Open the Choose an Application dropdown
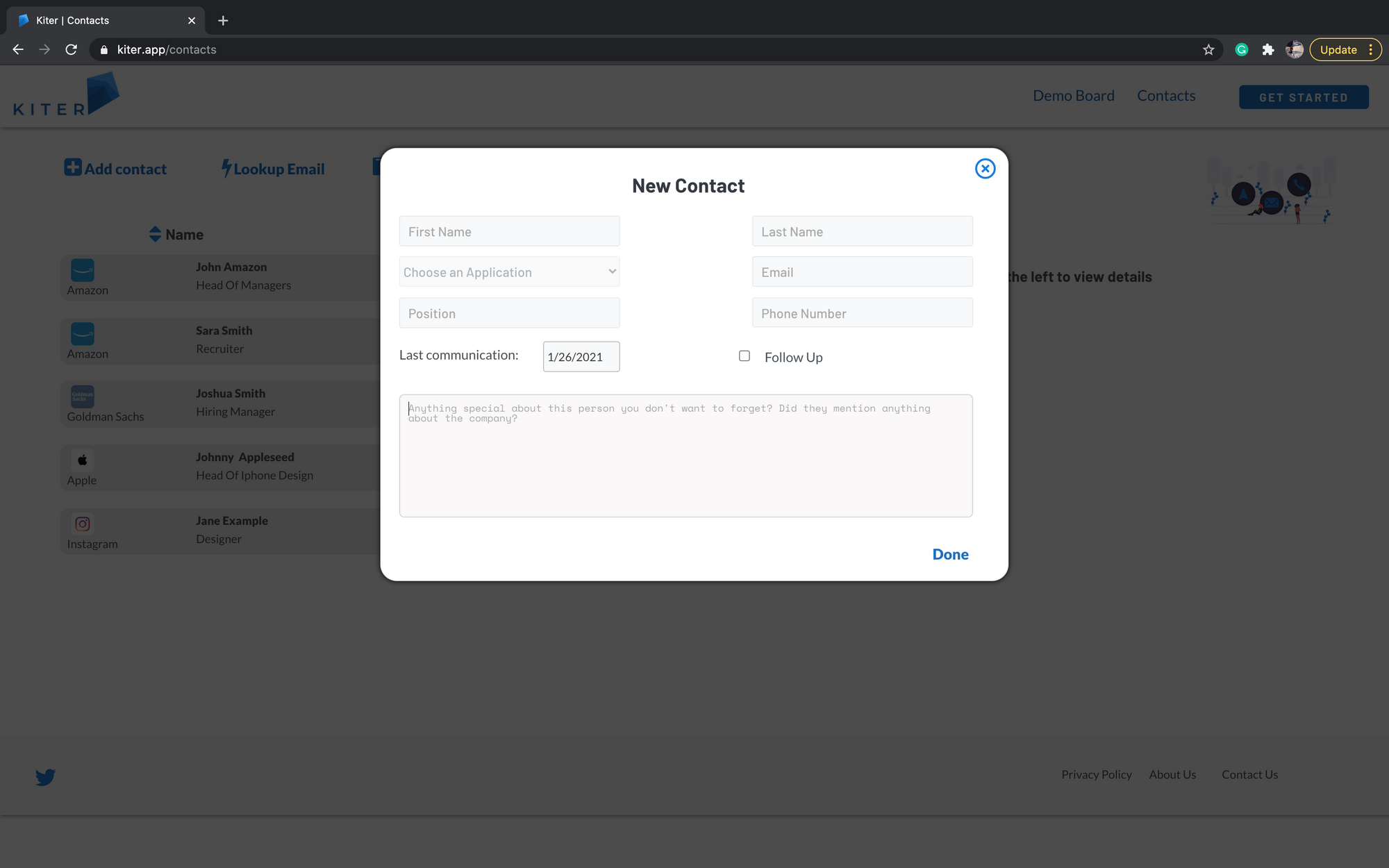The height and width of the screenshot is (868, 1389). pyautogui.click(x=509, y=272)
